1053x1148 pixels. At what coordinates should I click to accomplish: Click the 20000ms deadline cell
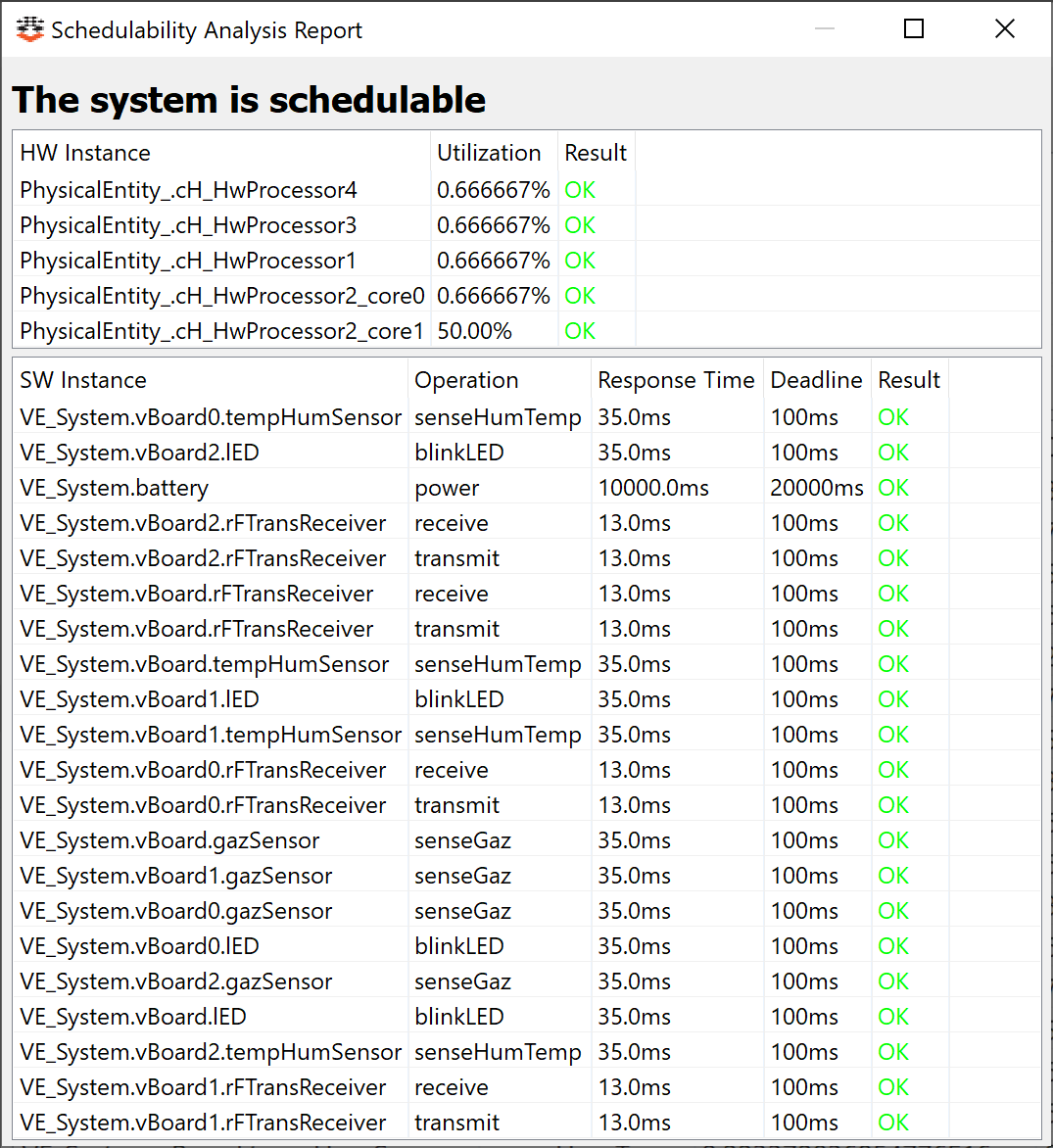pyautogui.click(x=817, y=488)
